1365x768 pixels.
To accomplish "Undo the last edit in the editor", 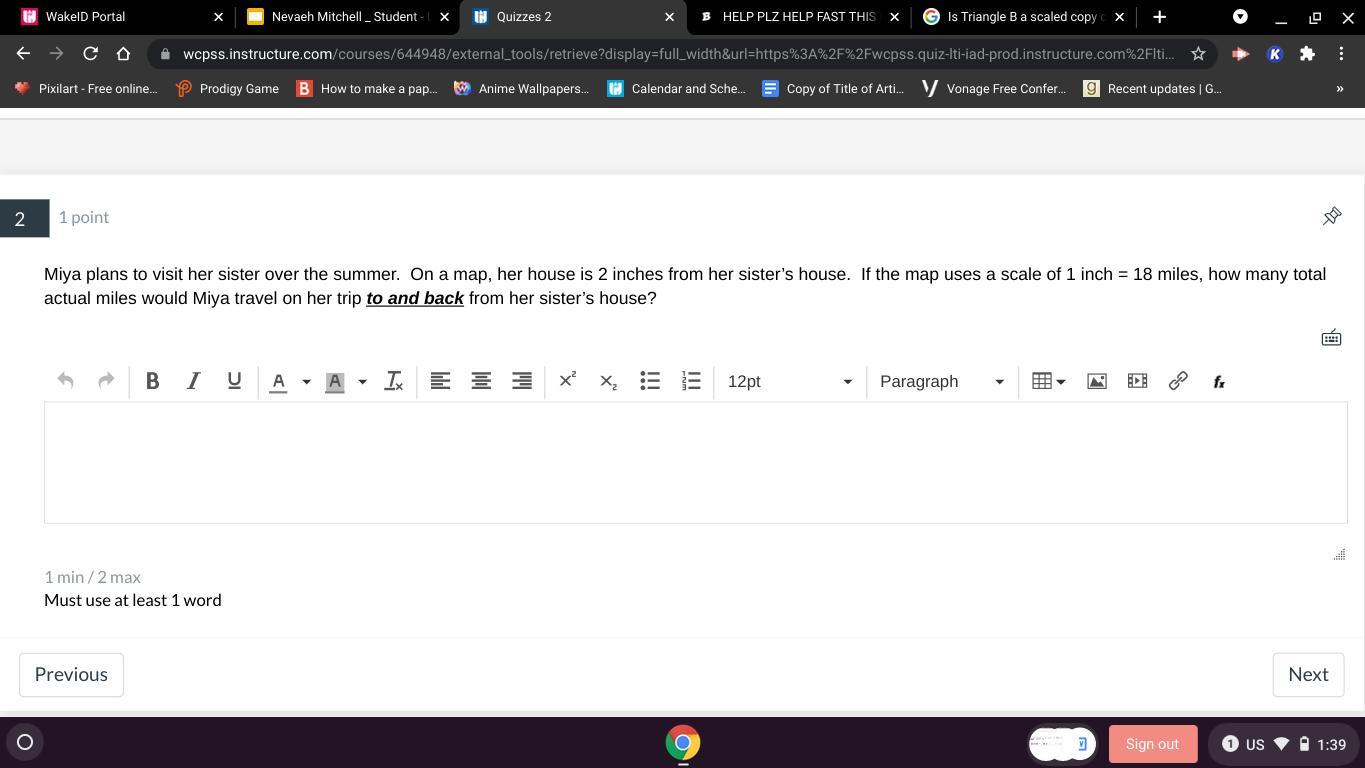I will click(65, 381).
